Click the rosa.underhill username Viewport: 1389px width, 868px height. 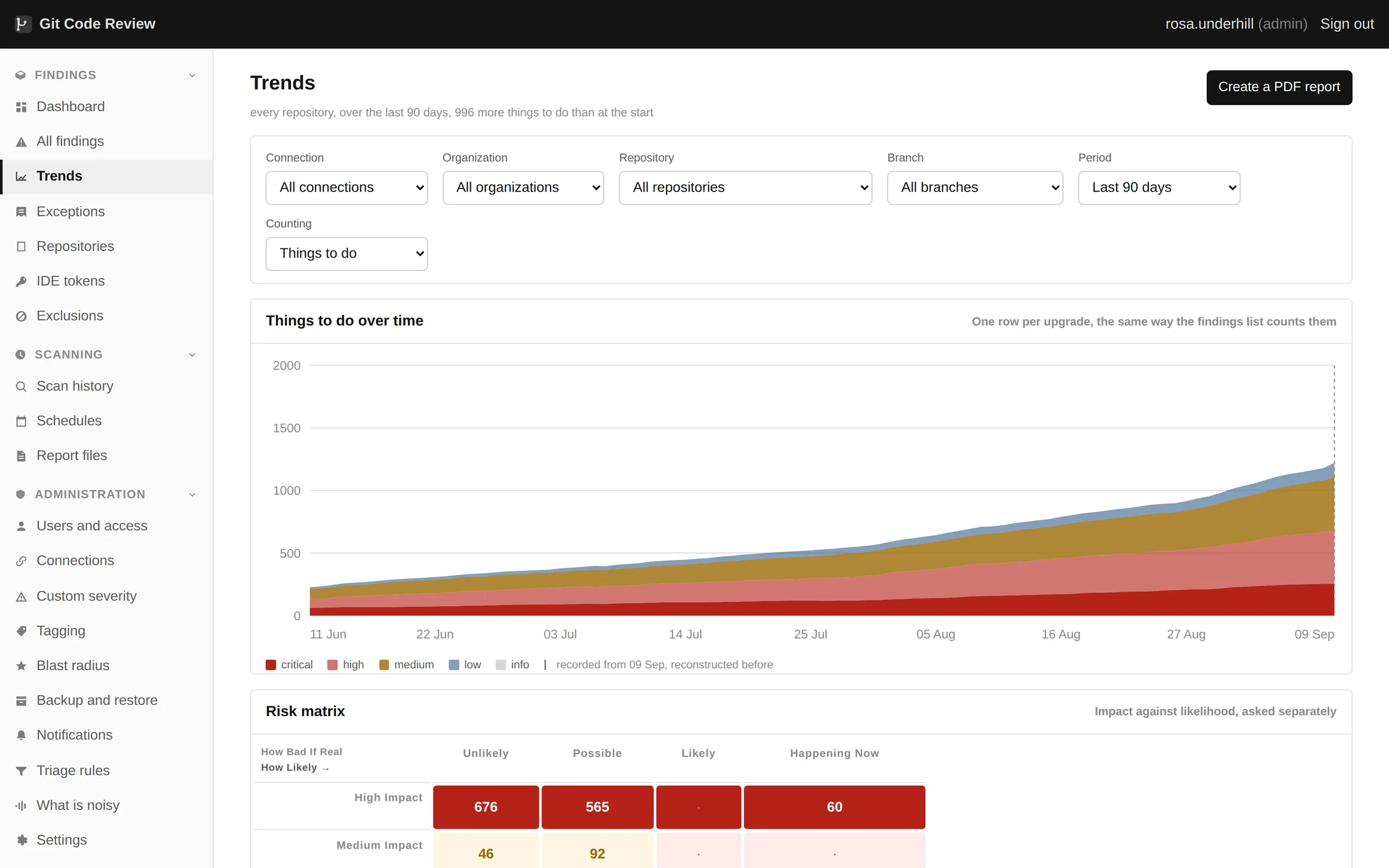coord(1209,24)
